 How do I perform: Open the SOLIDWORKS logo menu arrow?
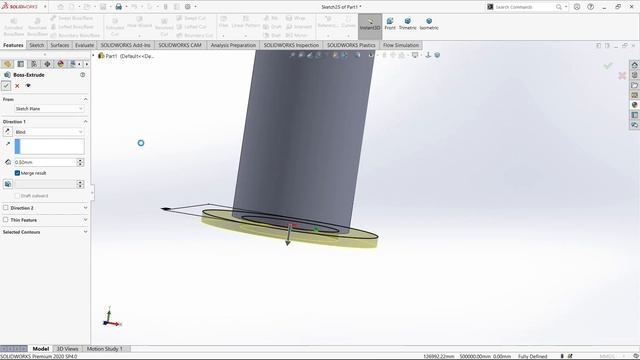[45, 7]
